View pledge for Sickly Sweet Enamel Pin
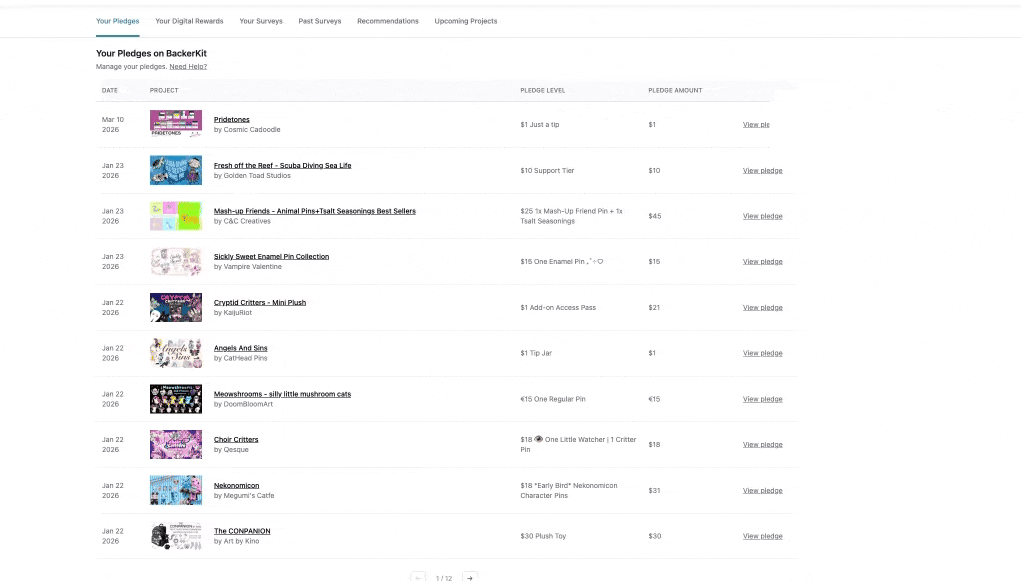1021x581 pixels. click(762, 262)
